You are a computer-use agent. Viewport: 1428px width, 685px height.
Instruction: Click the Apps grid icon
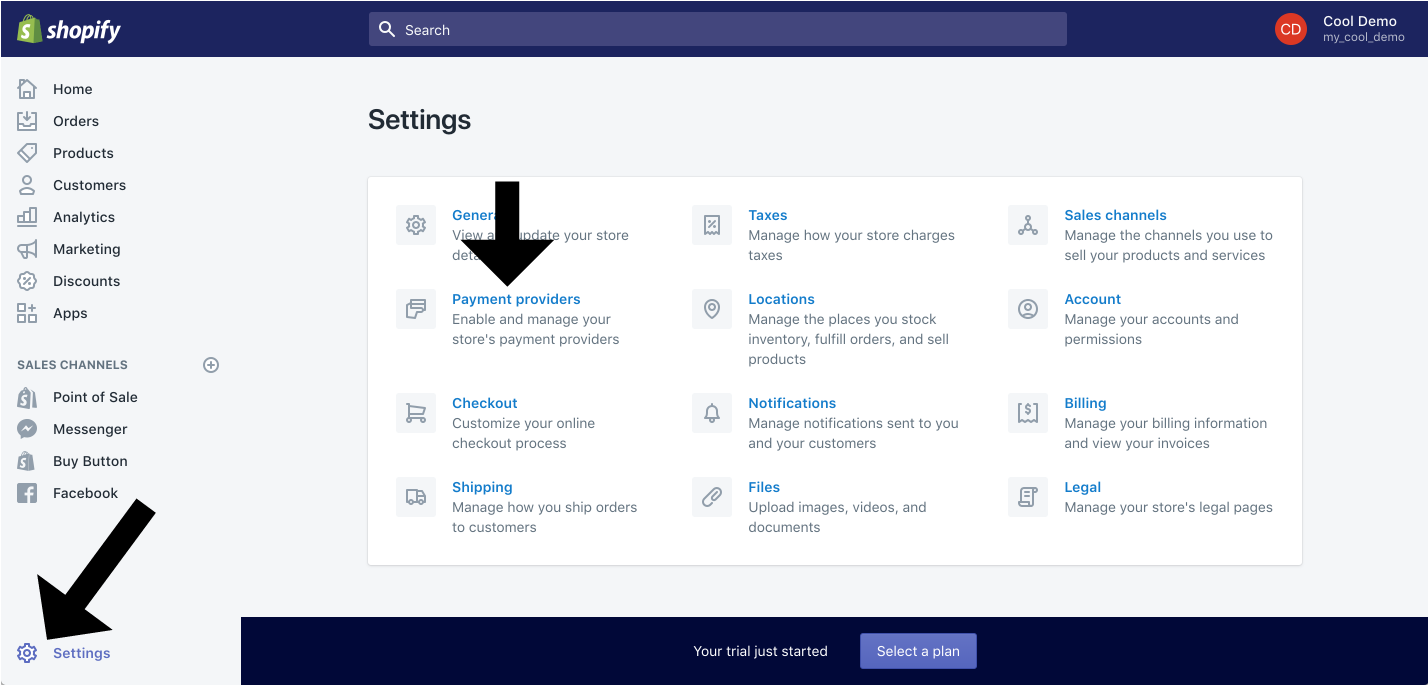click(x=27, y=313)
